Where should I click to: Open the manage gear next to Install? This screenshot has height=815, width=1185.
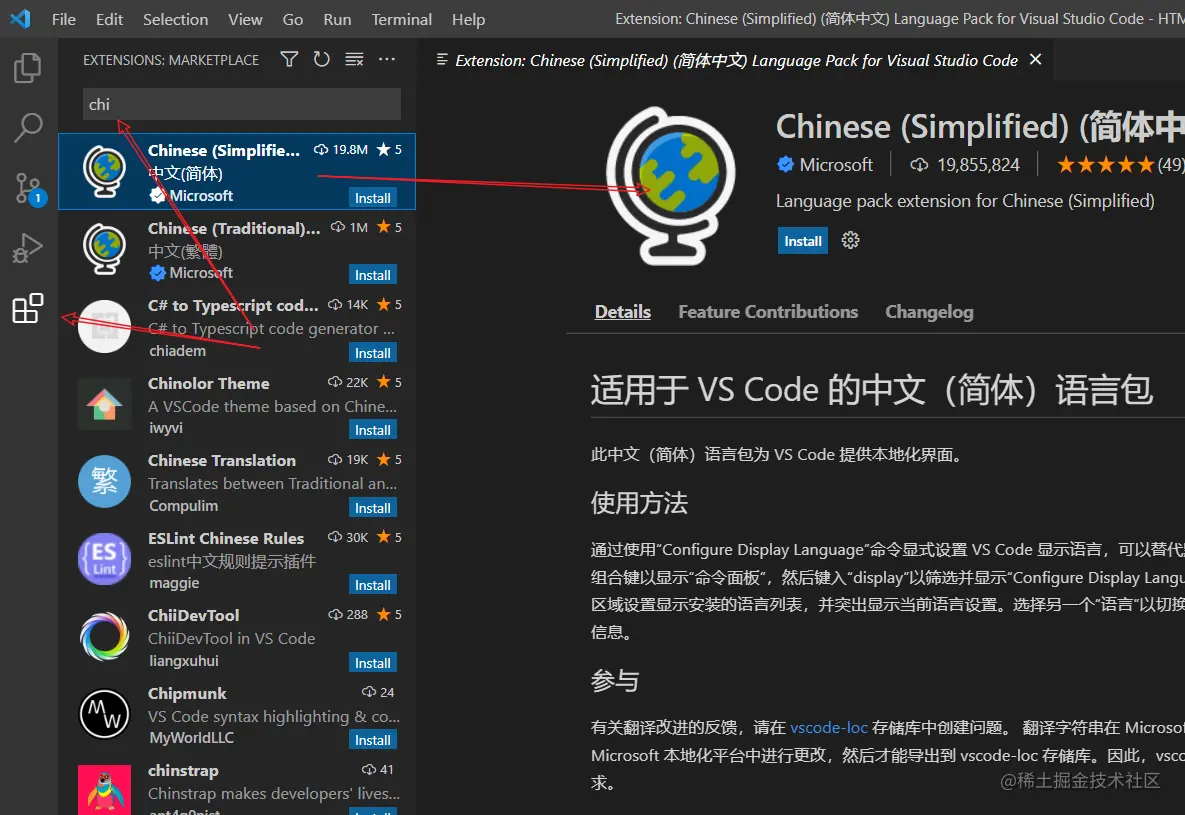[x=850, y=240]
